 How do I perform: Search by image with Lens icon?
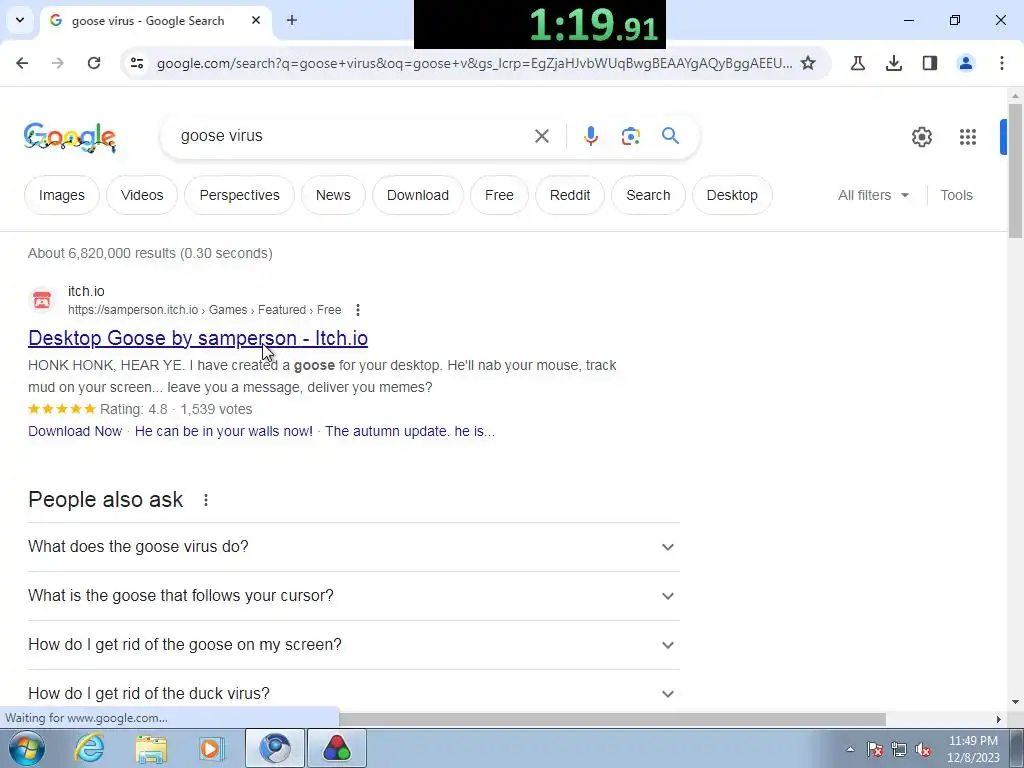pos(630,136)
